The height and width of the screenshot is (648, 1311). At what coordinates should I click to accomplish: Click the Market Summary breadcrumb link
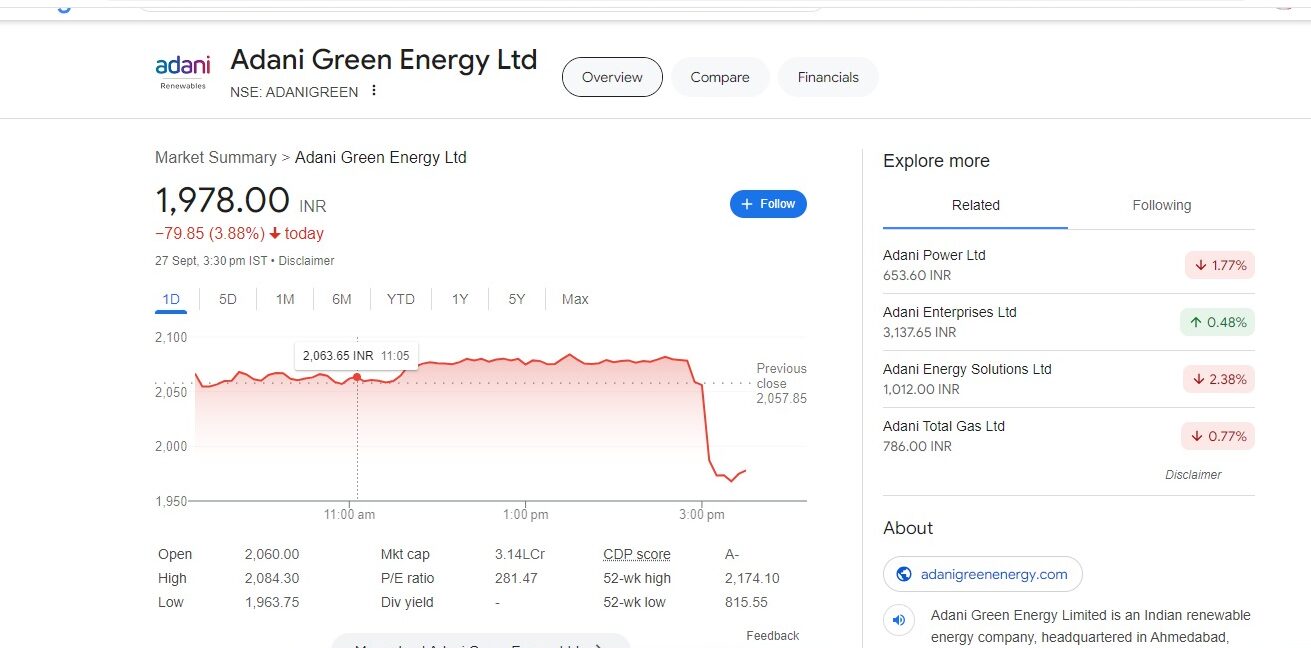tap(216, 157)
